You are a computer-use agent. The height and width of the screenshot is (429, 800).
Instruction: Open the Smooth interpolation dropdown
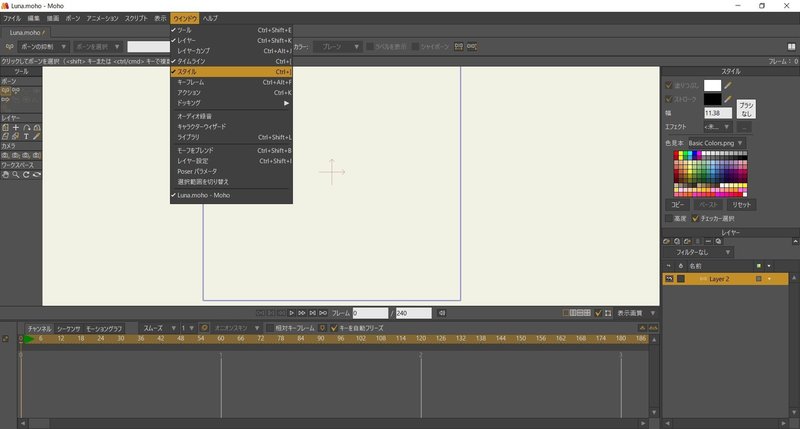click(159, 328)
